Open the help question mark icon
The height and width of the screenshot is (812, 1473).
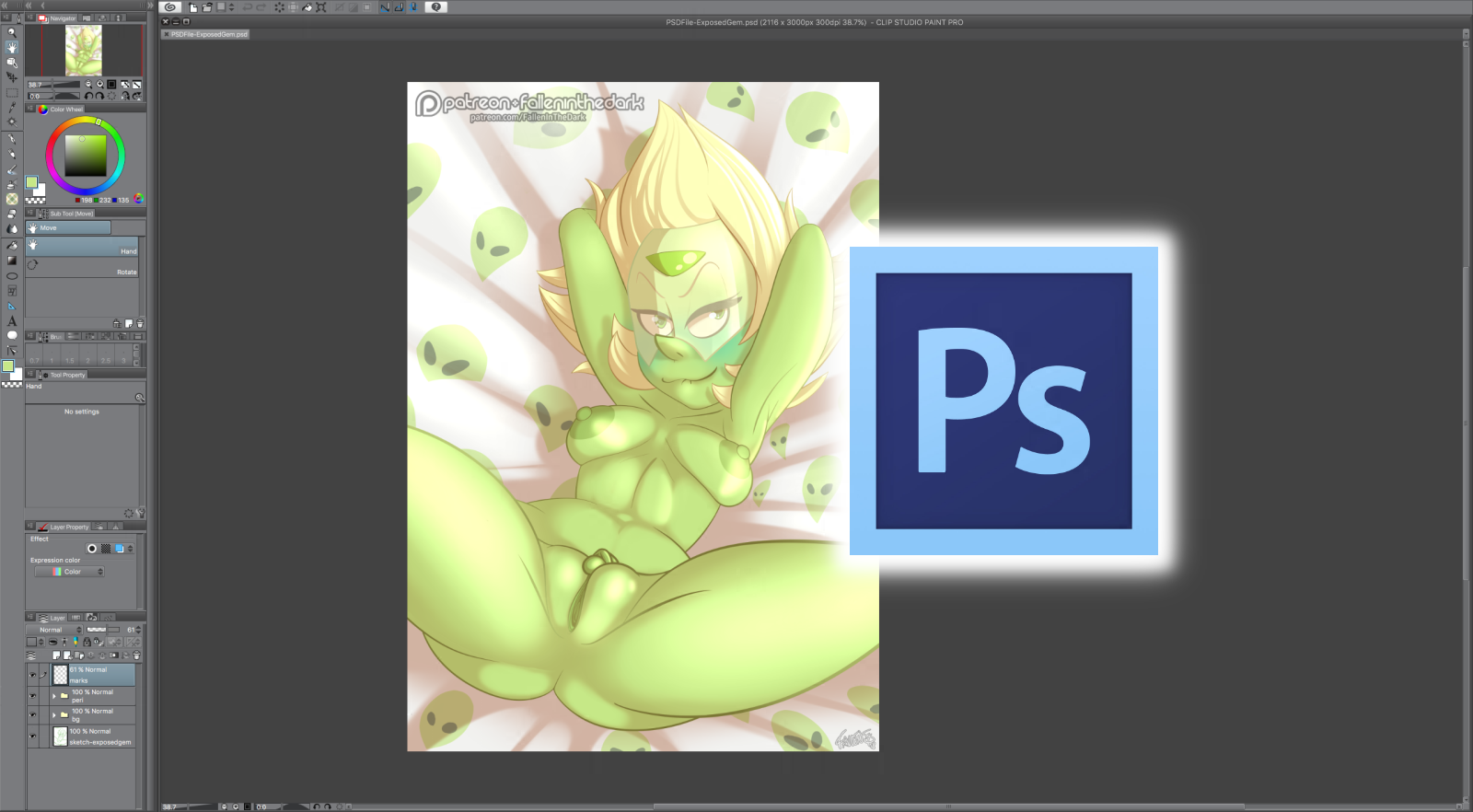[x=436, y=7]
